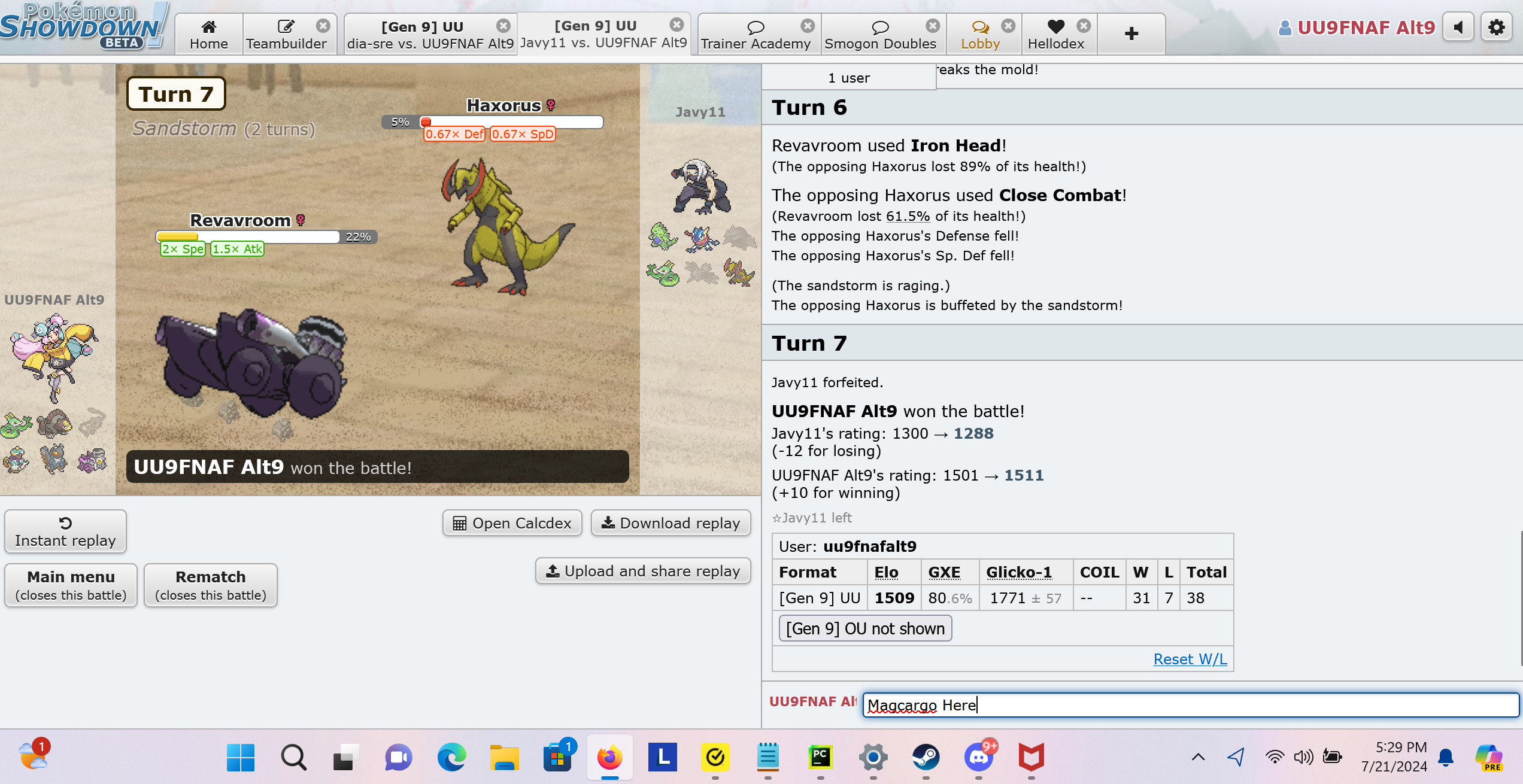The width and height of the screenshot is (1523, 784).
Task: Open Calcdex
Action: [x=512, y=523]
